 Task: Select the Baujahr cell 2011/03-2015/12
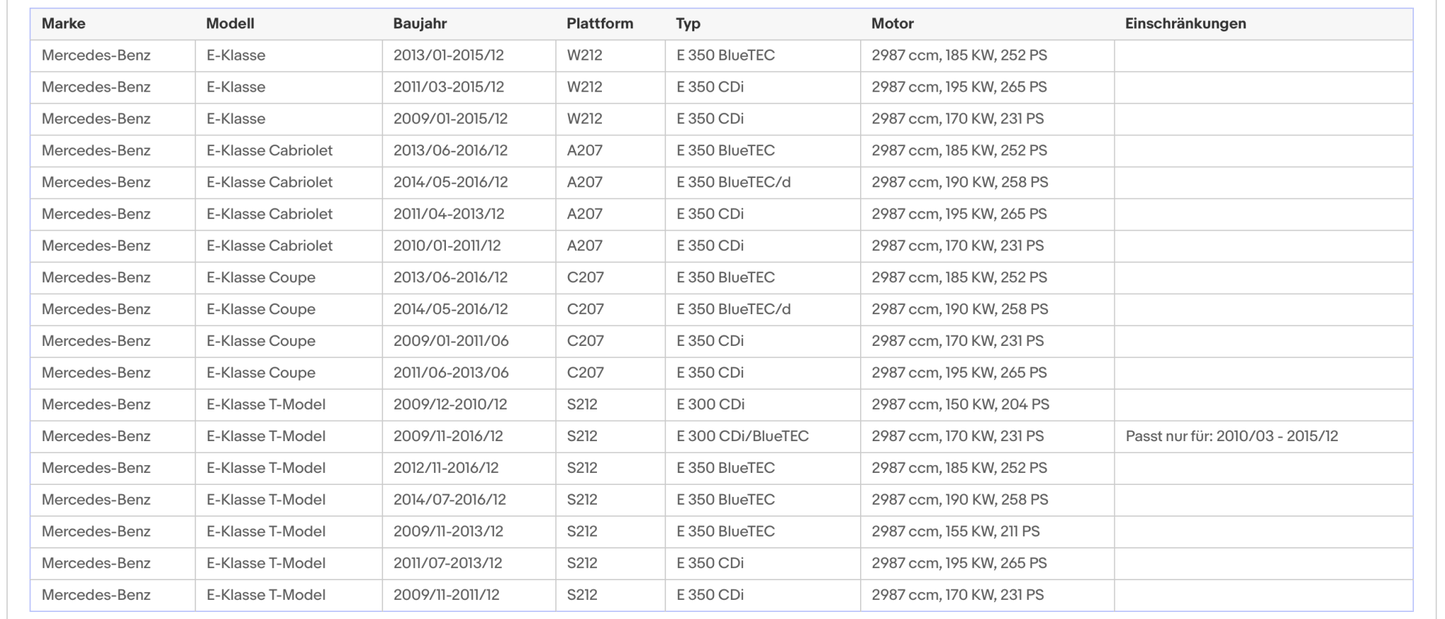click(x=448, y=87)
